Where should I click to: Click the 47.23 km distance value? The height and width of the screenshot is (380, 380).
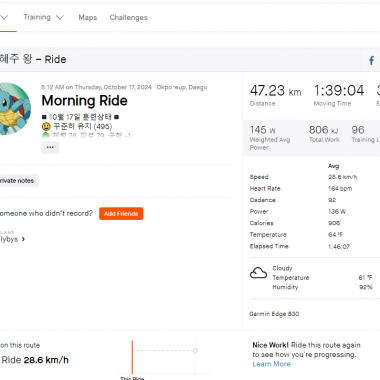click(x=275, y=91)
